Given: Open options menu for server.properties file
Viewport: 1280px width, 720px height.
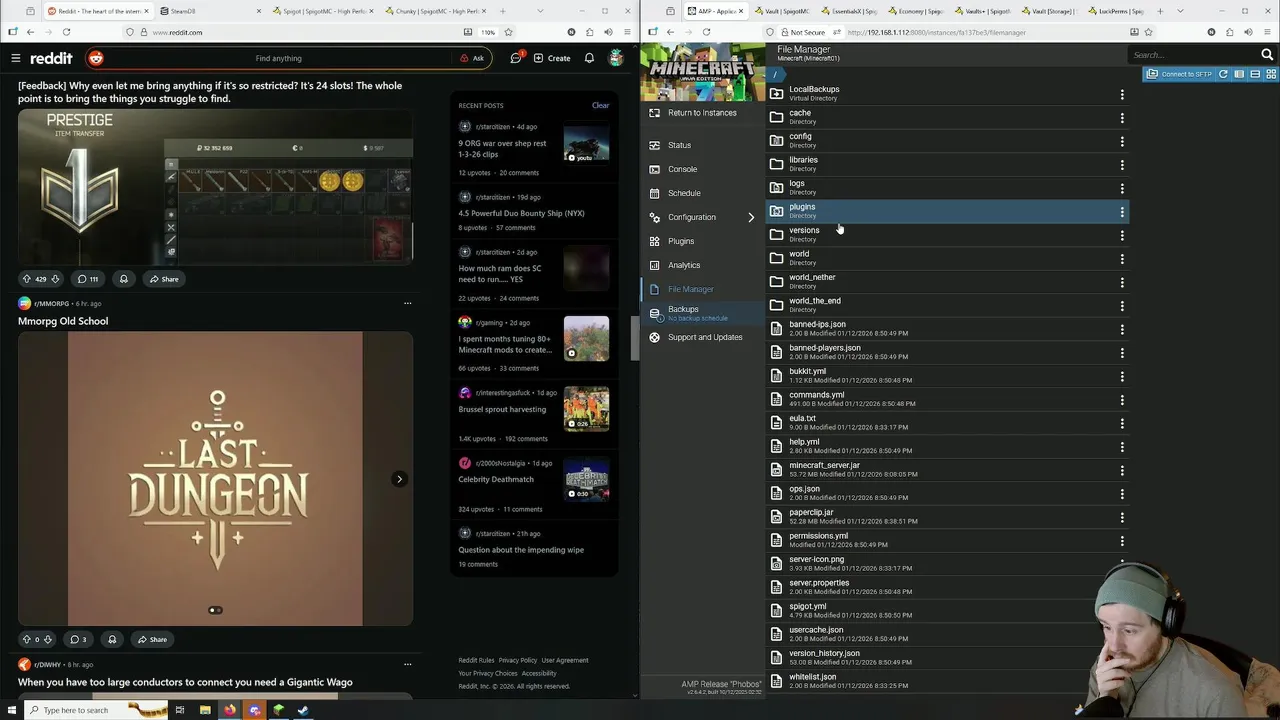Looking at the screenshot, I should (x=1122, y=587).
